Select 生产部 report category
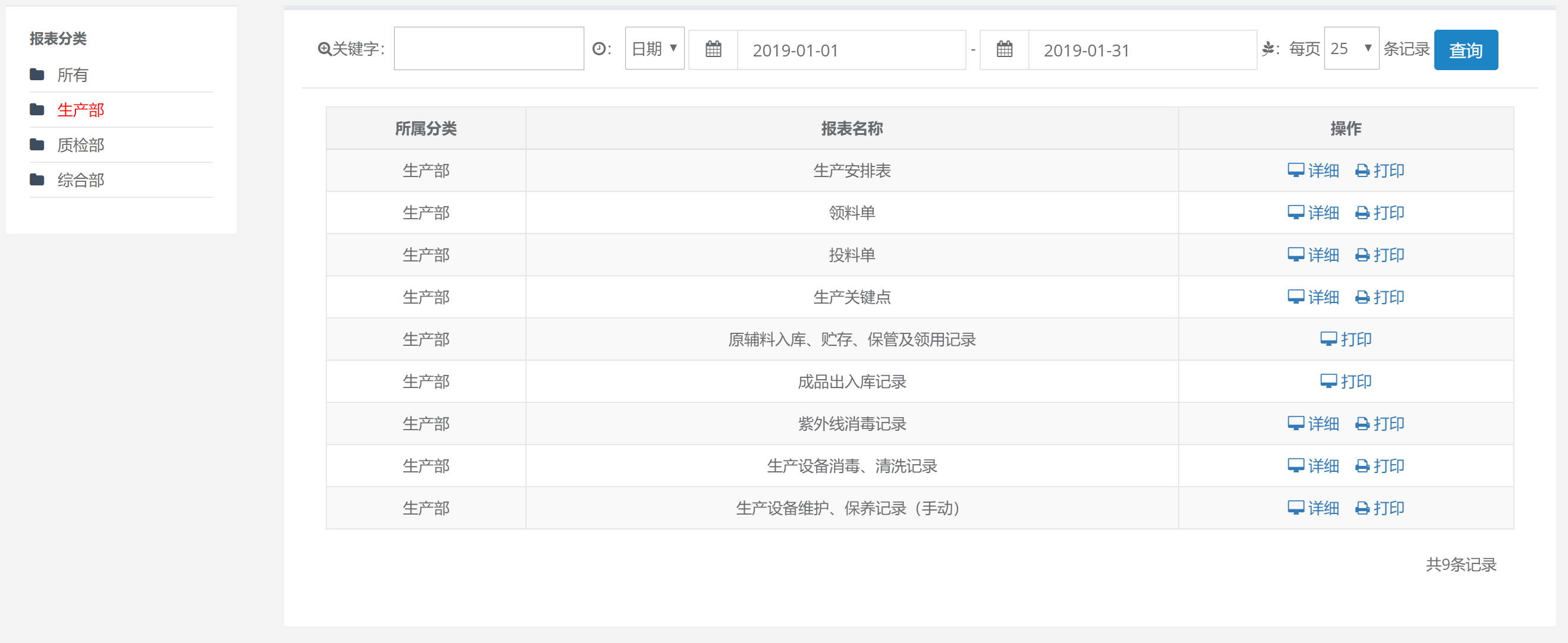Viewport: 1568px width, 643px height. tap(81, 110)
